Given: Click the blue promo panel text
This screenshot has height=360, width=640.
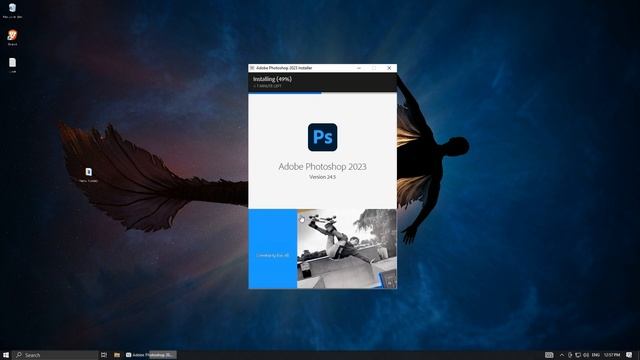Looking at the screenshot, I should [272, 256].
